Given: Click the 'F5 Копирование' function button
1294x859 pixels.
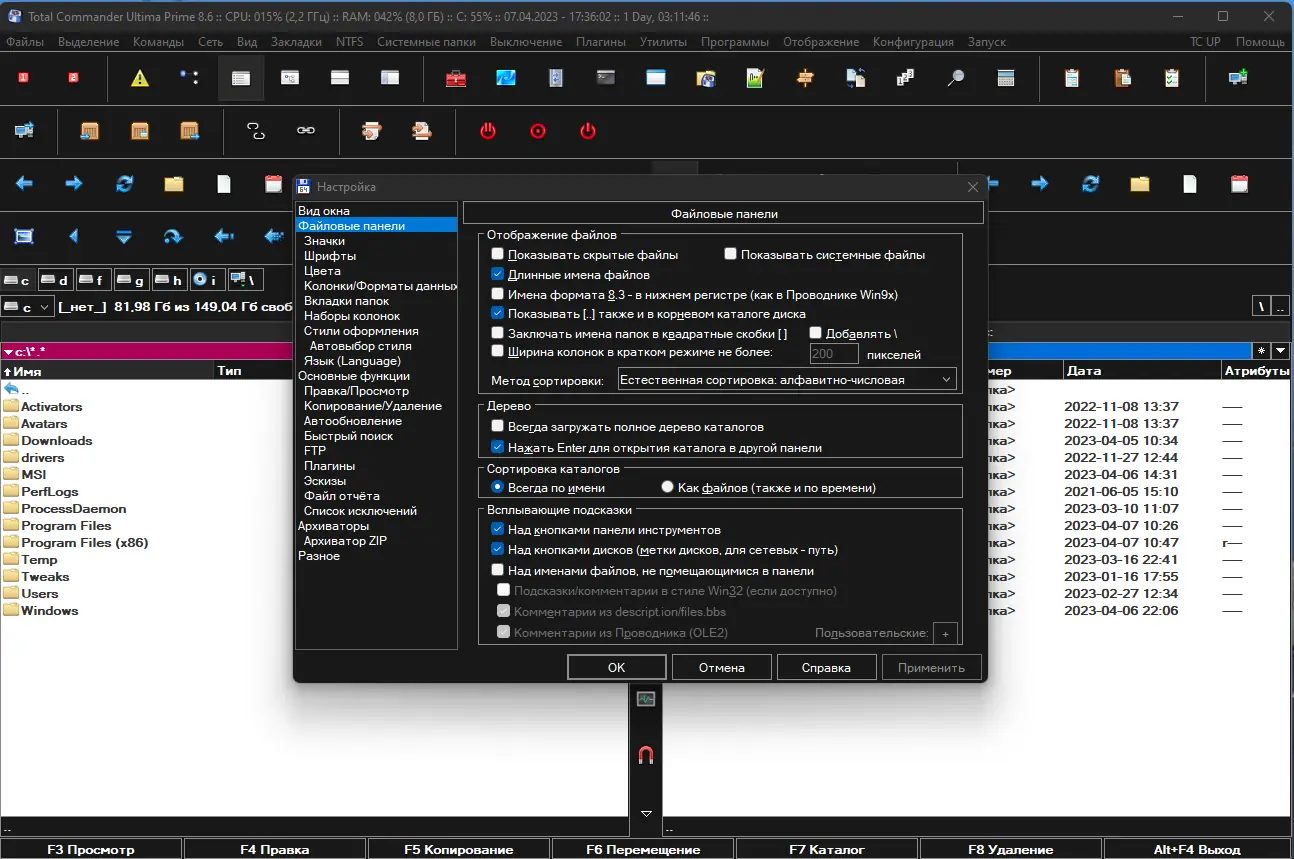Looking at the screenshot, I should (459, 850).
